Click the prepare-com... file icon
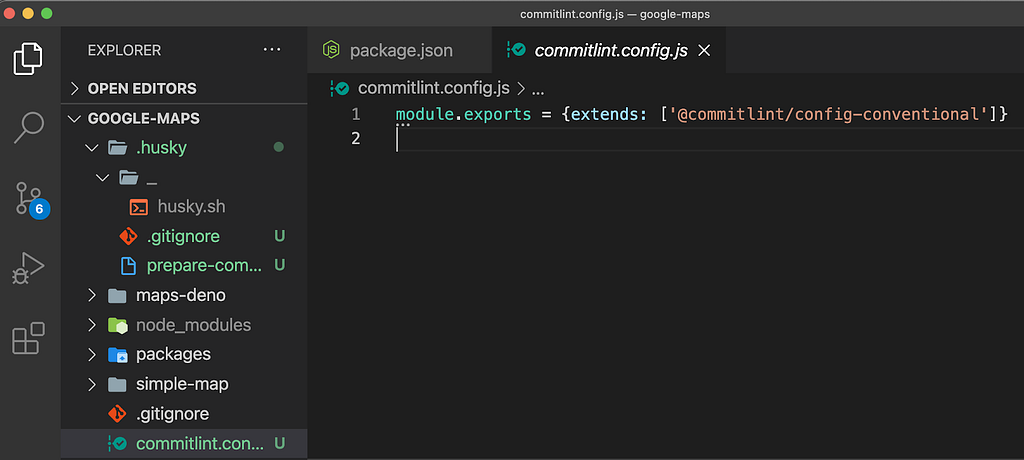Image resolution: width=1024 pixels, height=460 pixels. point(129,266)
